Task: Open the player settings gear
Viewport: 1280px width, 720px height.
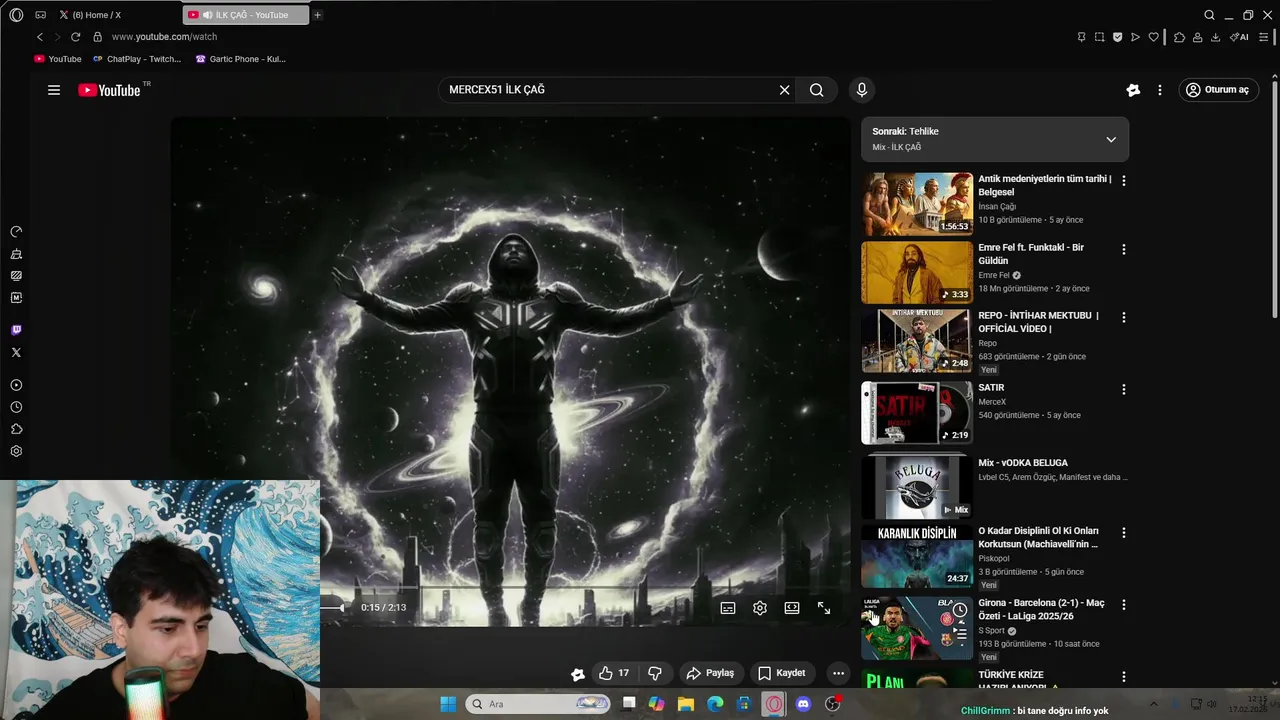Action: (x=760, y=608)
